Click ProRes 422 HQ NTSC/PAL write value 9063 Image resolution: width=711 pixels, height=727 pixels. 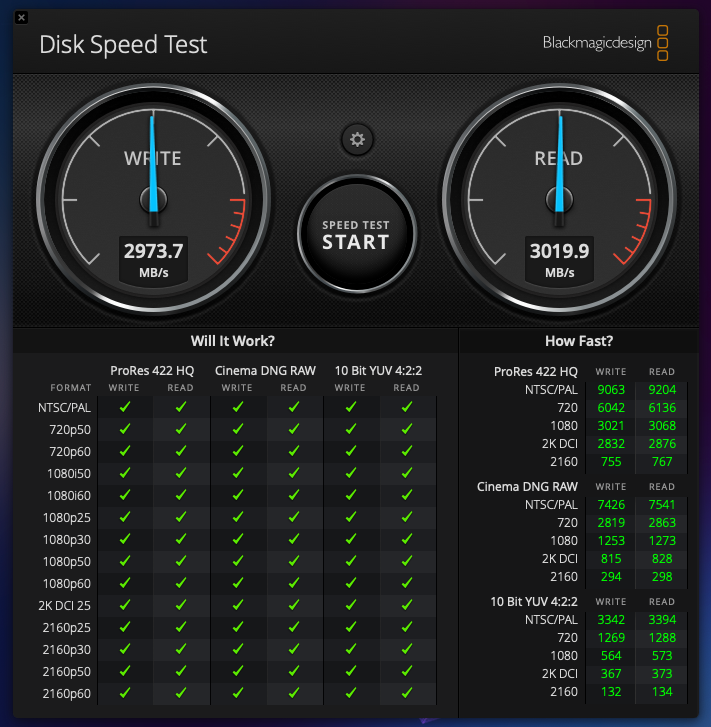click(x=610, y=390)
